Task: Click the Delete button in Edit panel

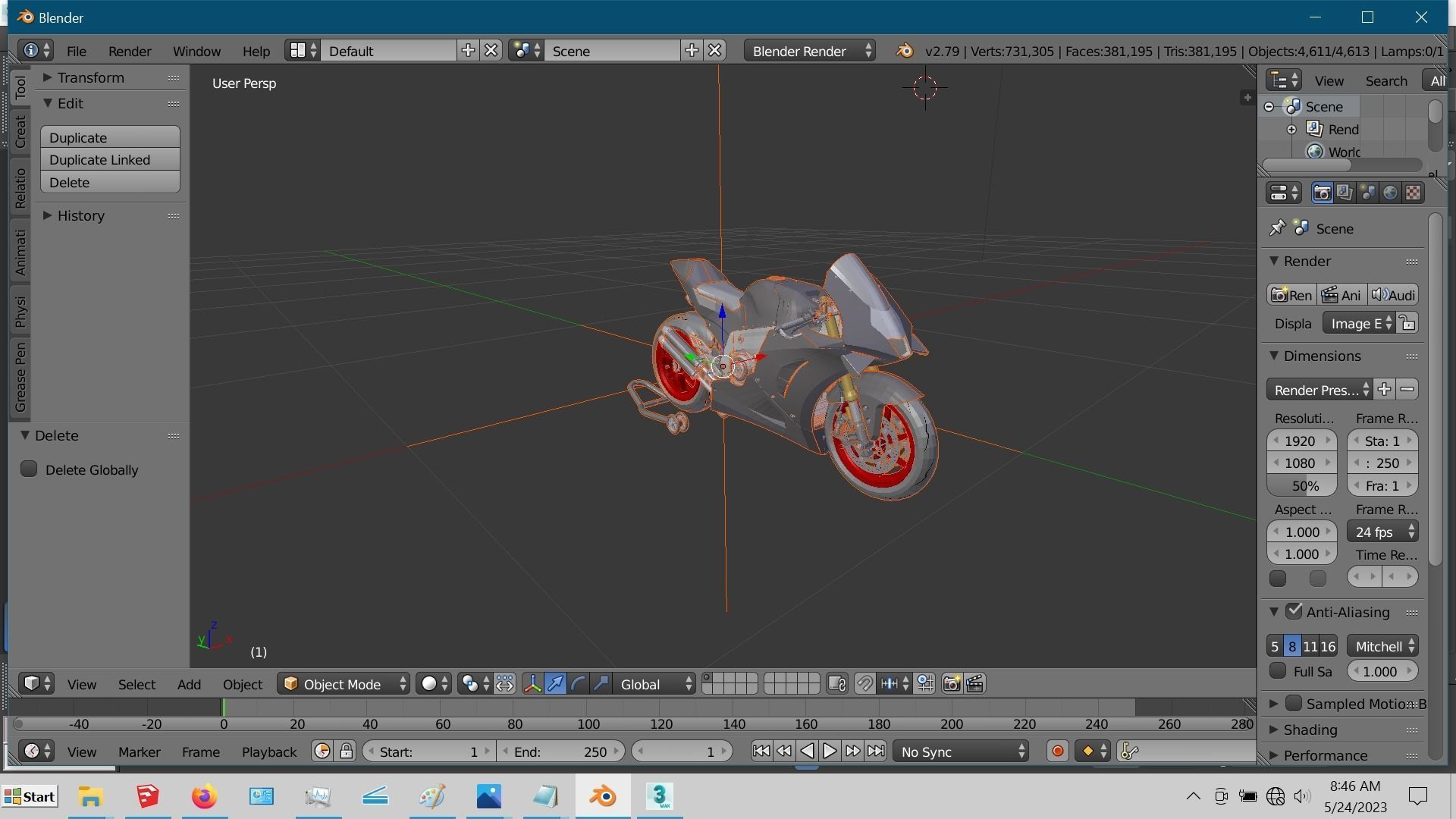Action: click(110, 183)
